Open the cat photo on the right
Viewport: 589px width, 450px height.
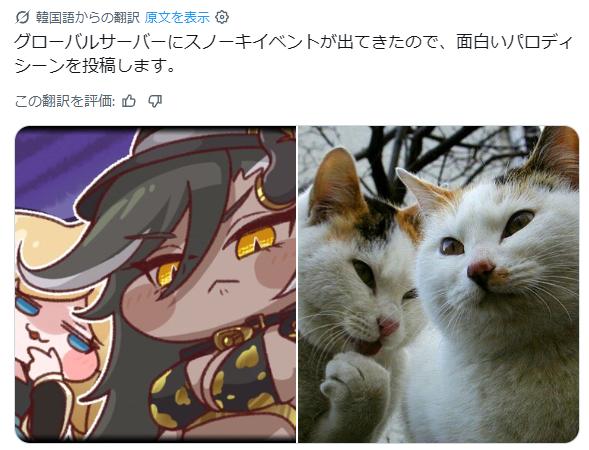pos(438,284)
